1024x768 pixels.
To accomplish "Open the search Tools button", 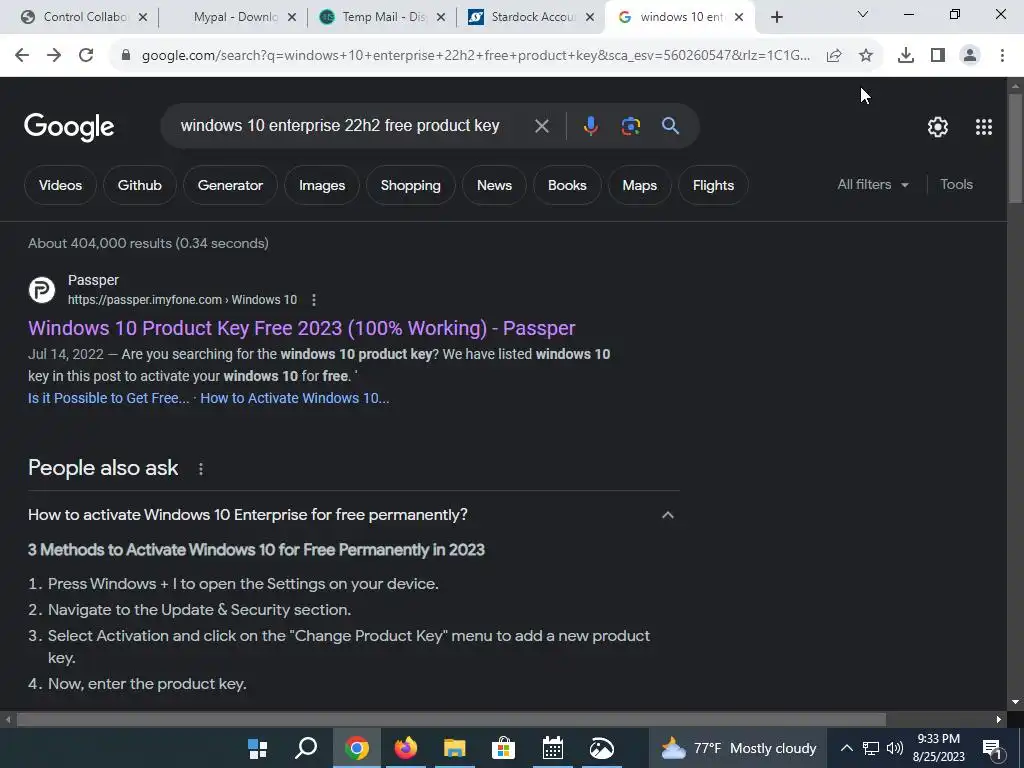I will click(956, 185).
